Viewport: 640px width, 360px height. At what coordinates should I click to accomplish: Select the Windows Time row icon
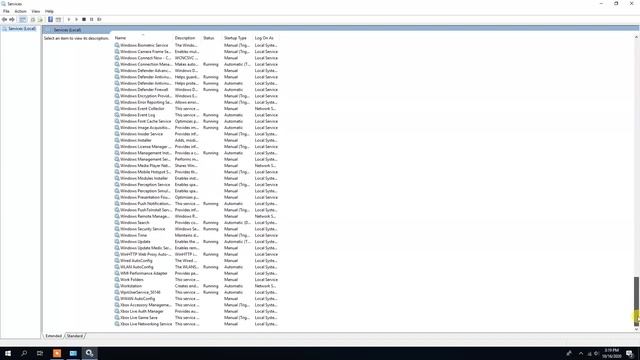(117, 235)
